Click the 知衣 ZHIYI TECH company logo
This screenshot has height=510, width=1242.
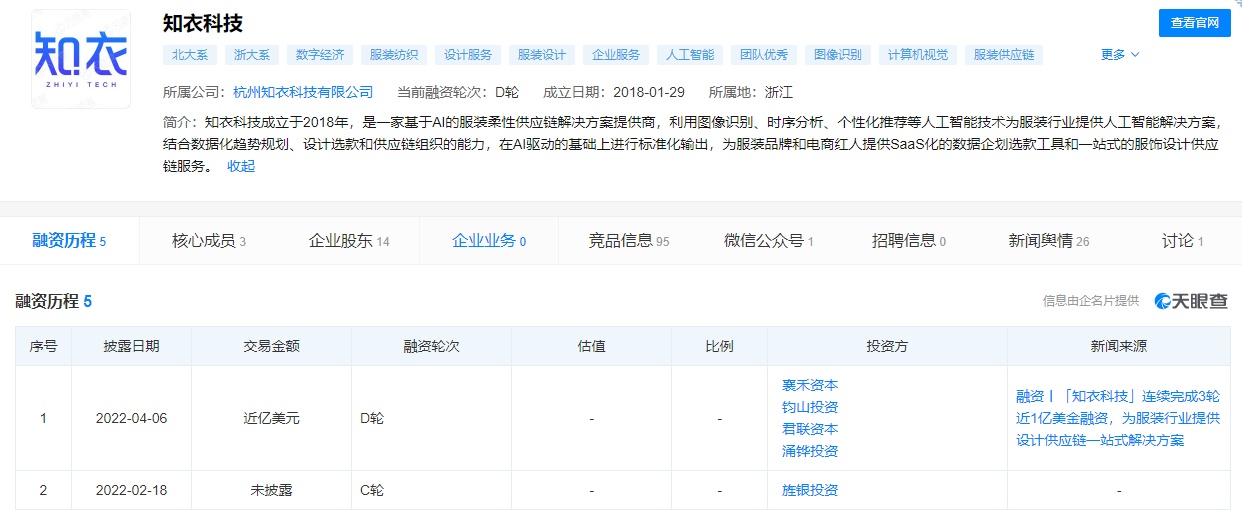(x=81, y=60)
